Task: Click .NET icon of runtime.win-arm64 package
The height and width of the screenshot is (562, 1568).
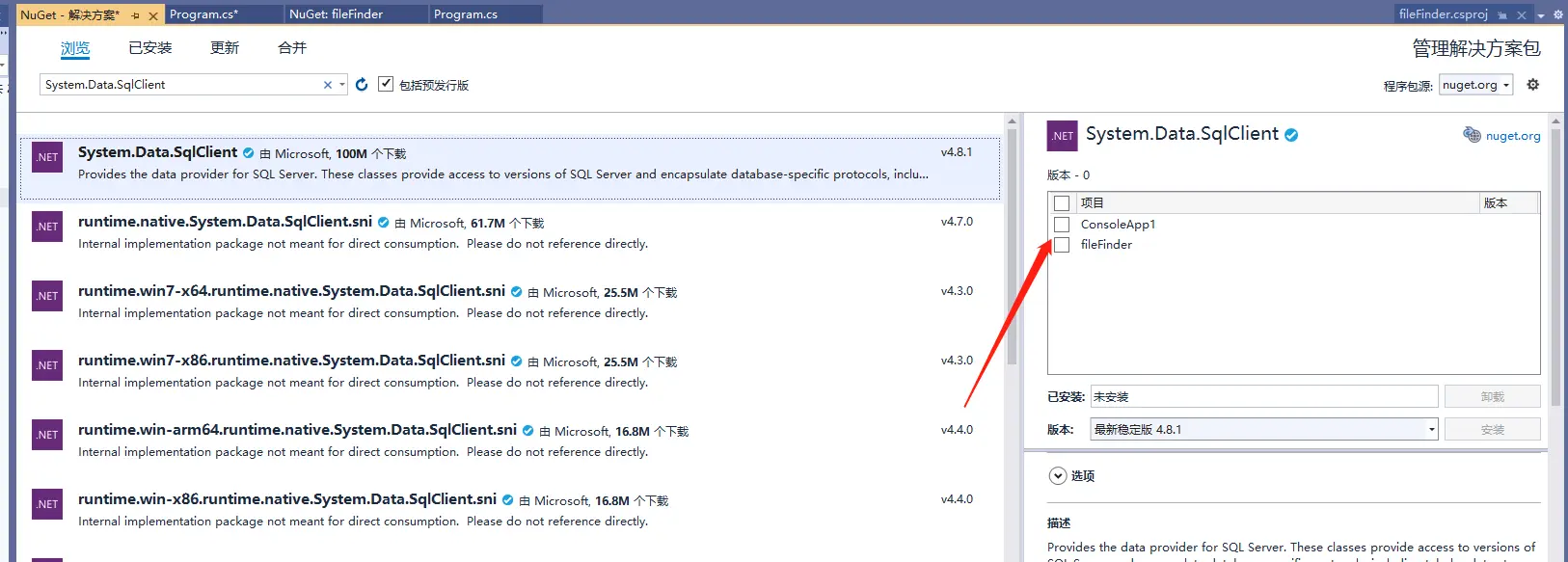Action: point(47,435)
